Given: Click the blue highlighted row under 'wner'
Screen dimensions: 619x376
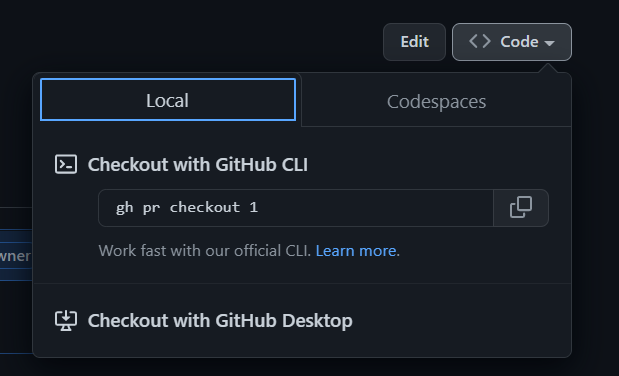Looking at the screenshot, I should [x=16, y=275].
